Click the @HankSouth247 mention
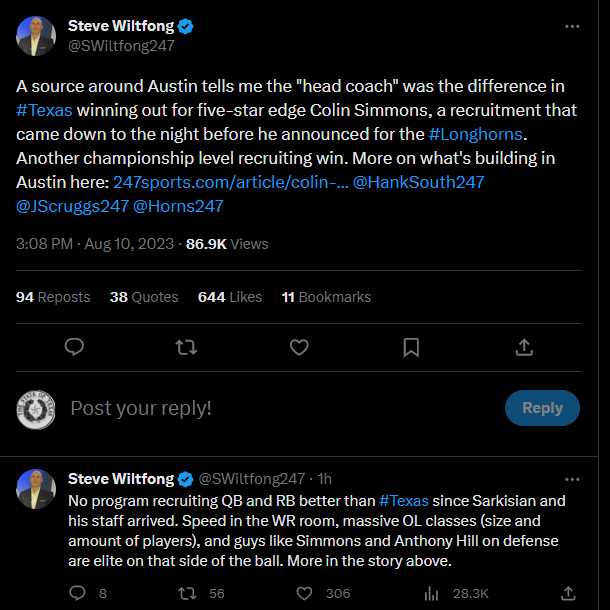The height and width of the screenshot is (610, 610). pyautogui.click(x=414, y=182)
